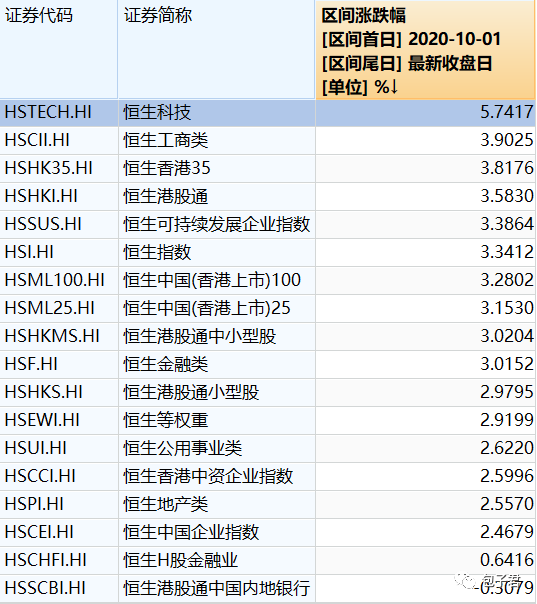Sort by 区间涨跌幅 column header
The height and width of the screenshot is (604, 537).
pos(425,50)
